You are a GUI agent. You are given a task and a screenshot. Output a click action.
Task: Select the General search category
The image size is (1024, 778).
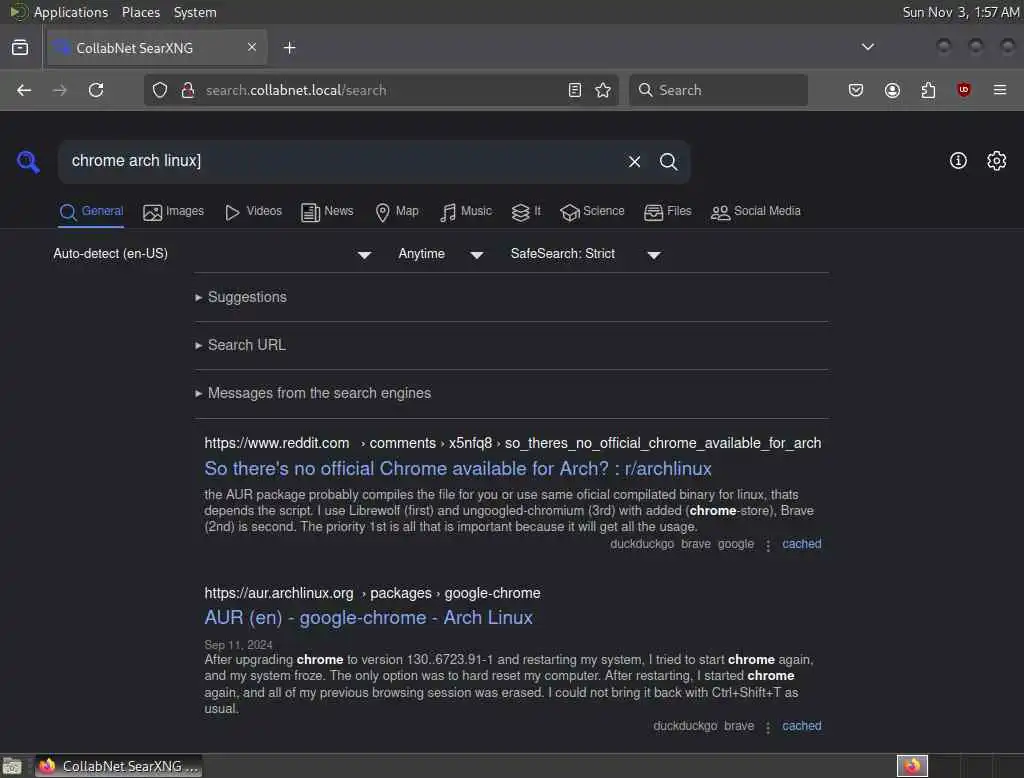(91, 212)
